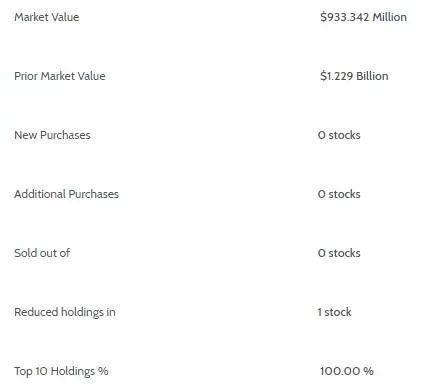Select the $1.229 Billion figure
Viewport: 435px width, 389px height.
(354, 76)
